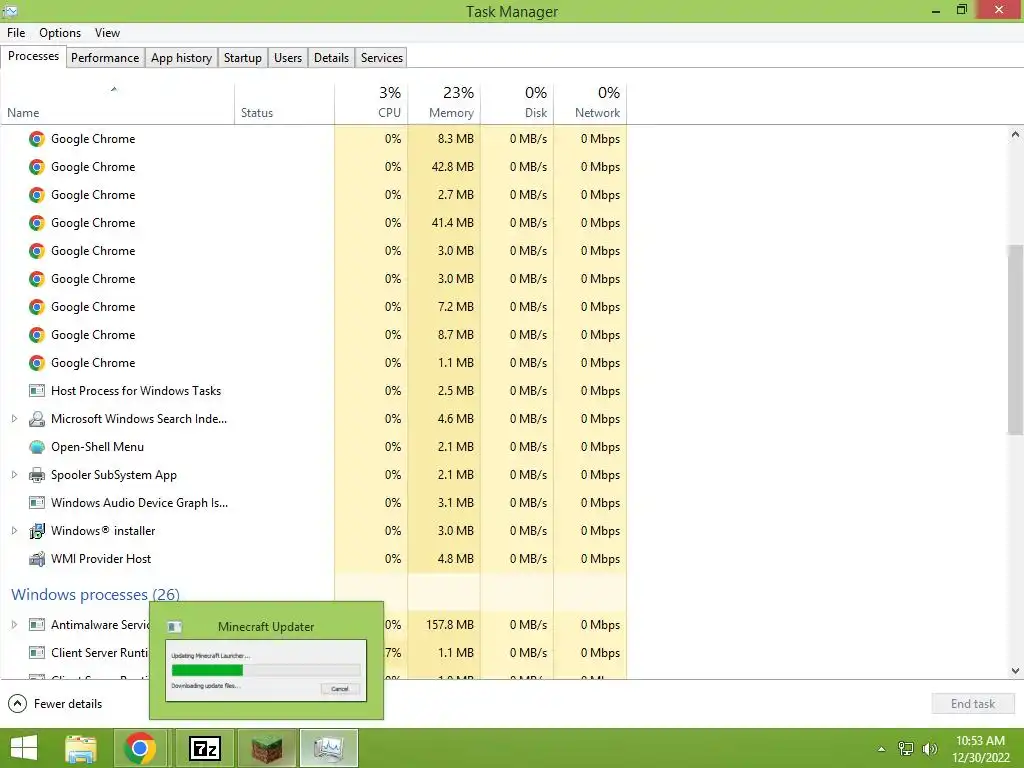Click the Task Manager title bar icon

click(x=10, y=11)
